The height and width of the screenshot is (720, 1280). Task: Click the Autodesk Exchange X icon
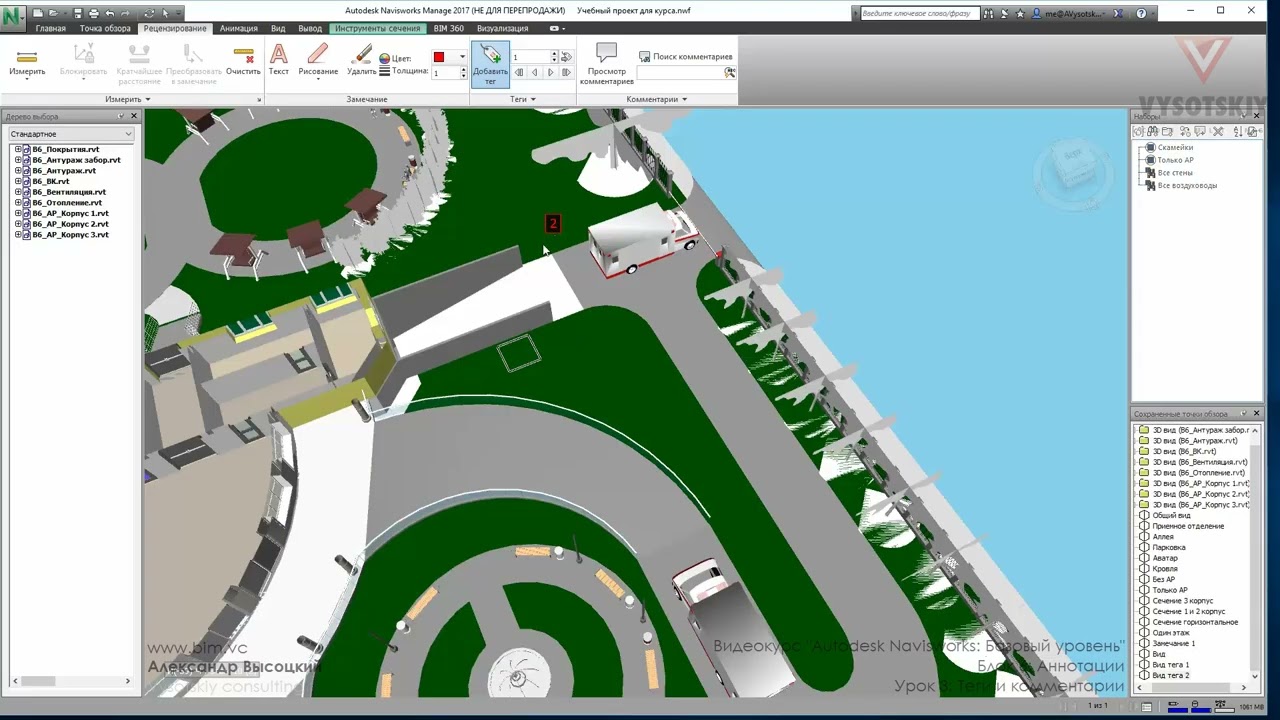1119,14
